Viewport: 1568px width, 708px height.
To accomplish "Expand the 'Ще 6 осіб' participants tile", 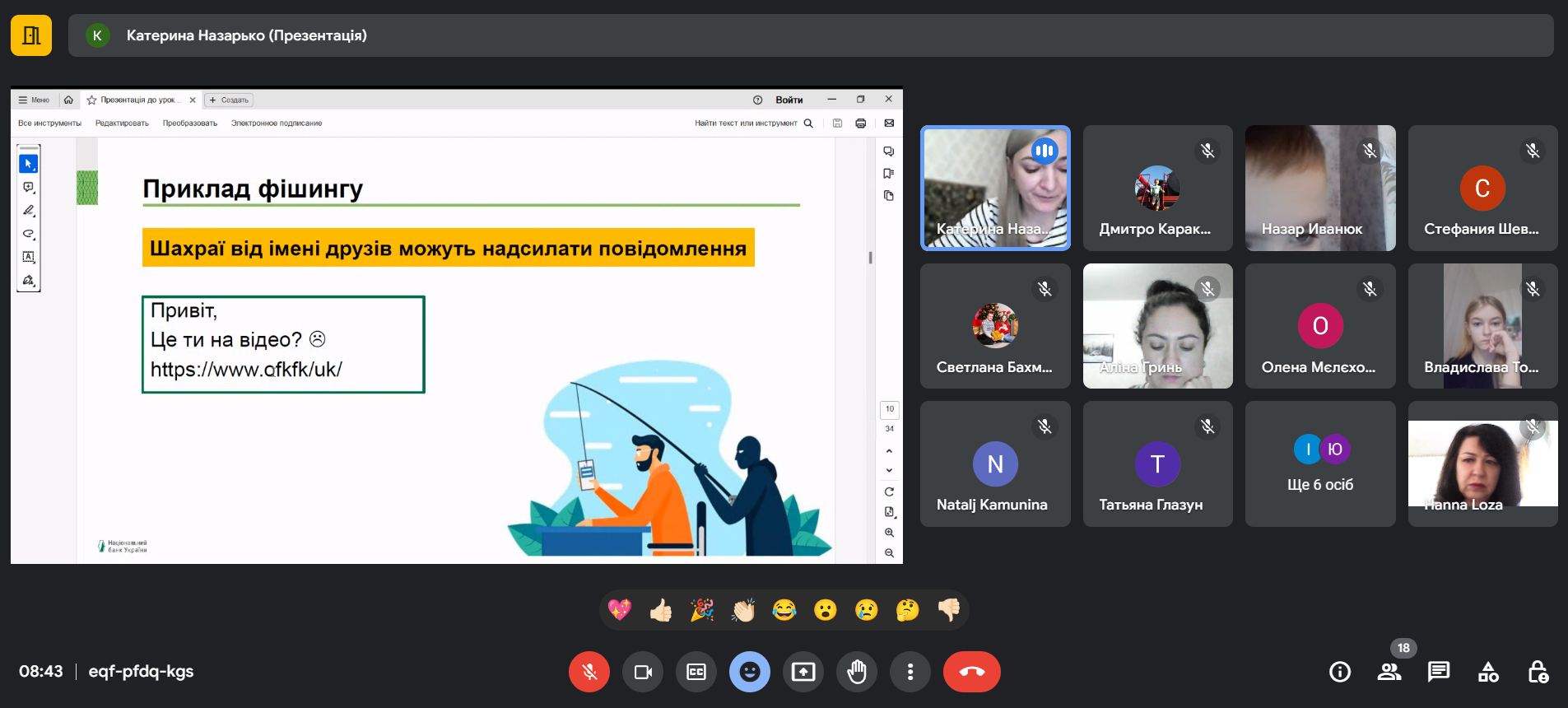I will 1320,463.
